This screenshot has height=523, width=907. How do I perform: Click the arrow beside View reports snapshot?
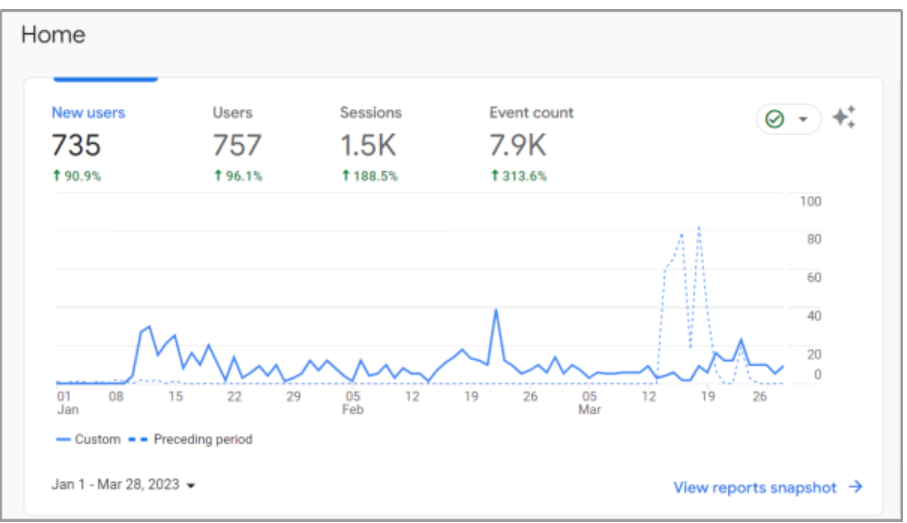coord(856,487)
